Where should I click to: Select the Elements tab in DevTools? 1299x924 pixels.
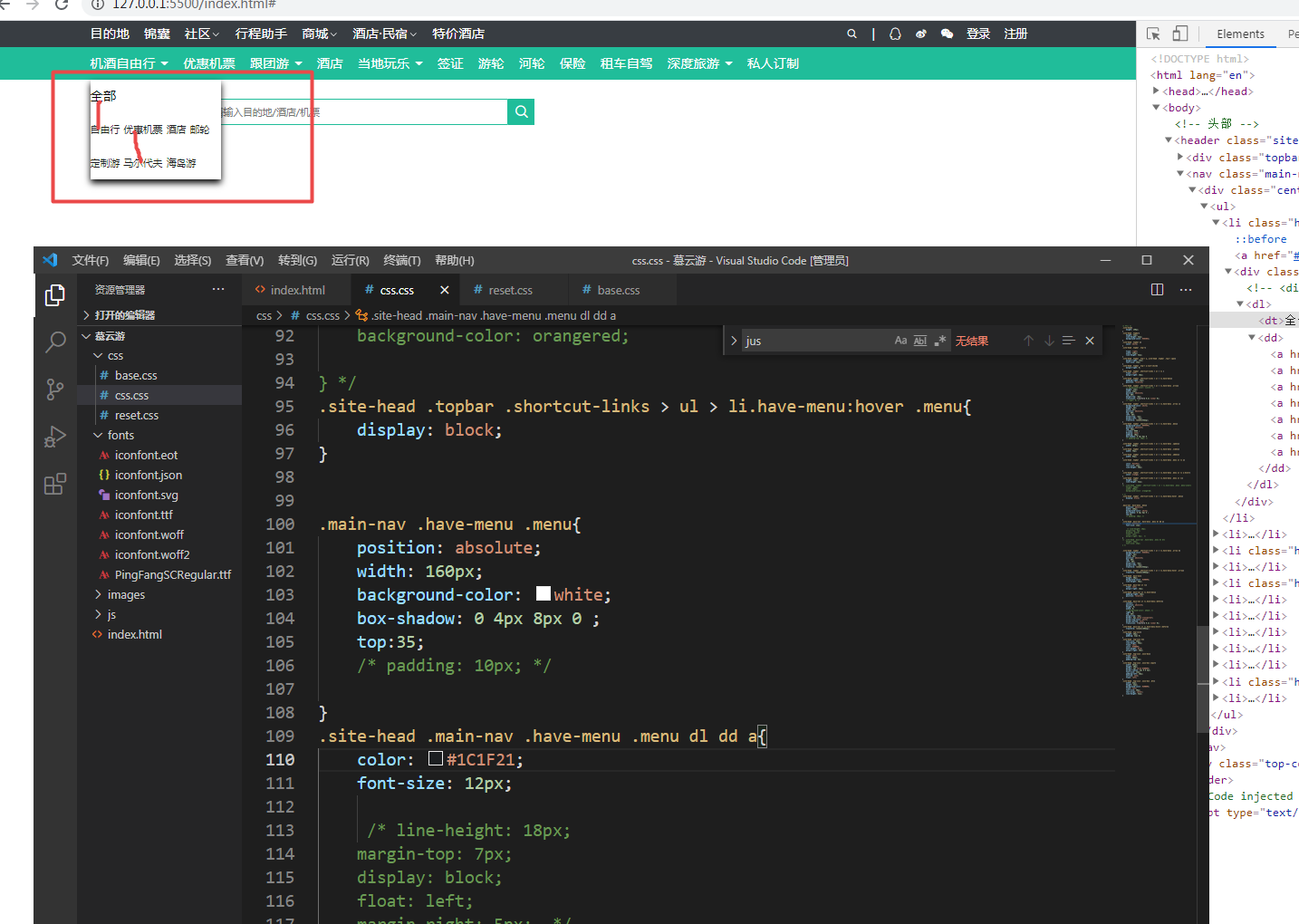1240,34
